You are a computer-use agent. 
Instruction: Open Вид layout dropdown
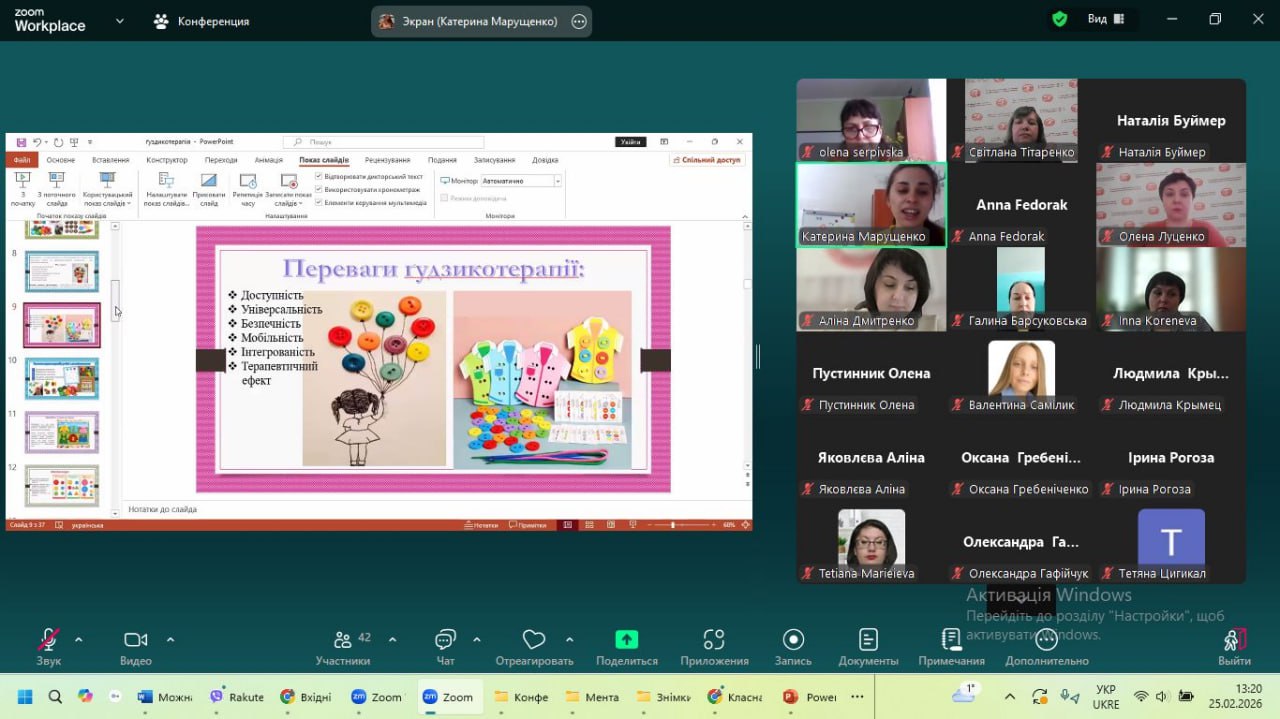(1107, 19)
